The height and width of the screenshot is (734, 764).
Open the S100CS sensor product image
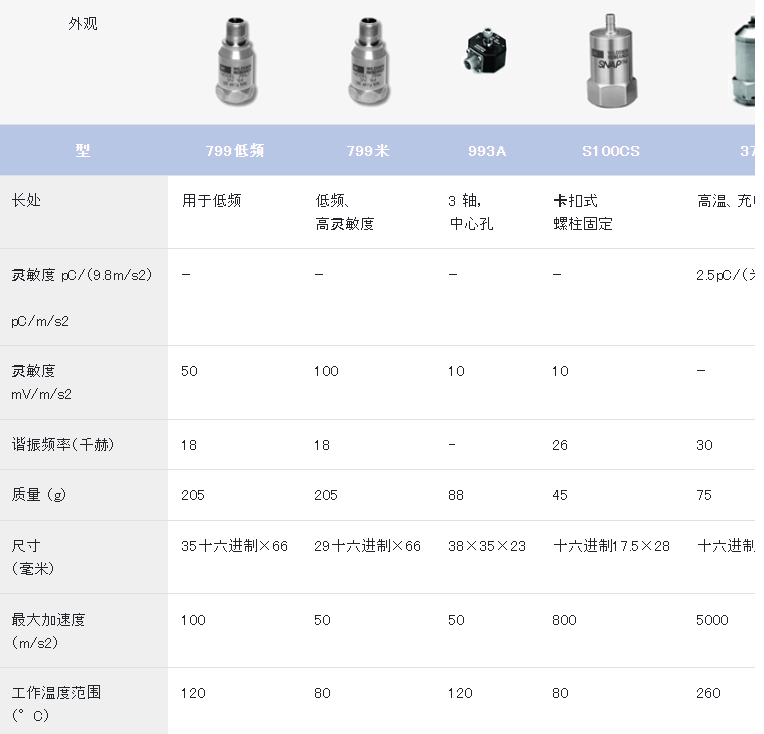point(611,62)
